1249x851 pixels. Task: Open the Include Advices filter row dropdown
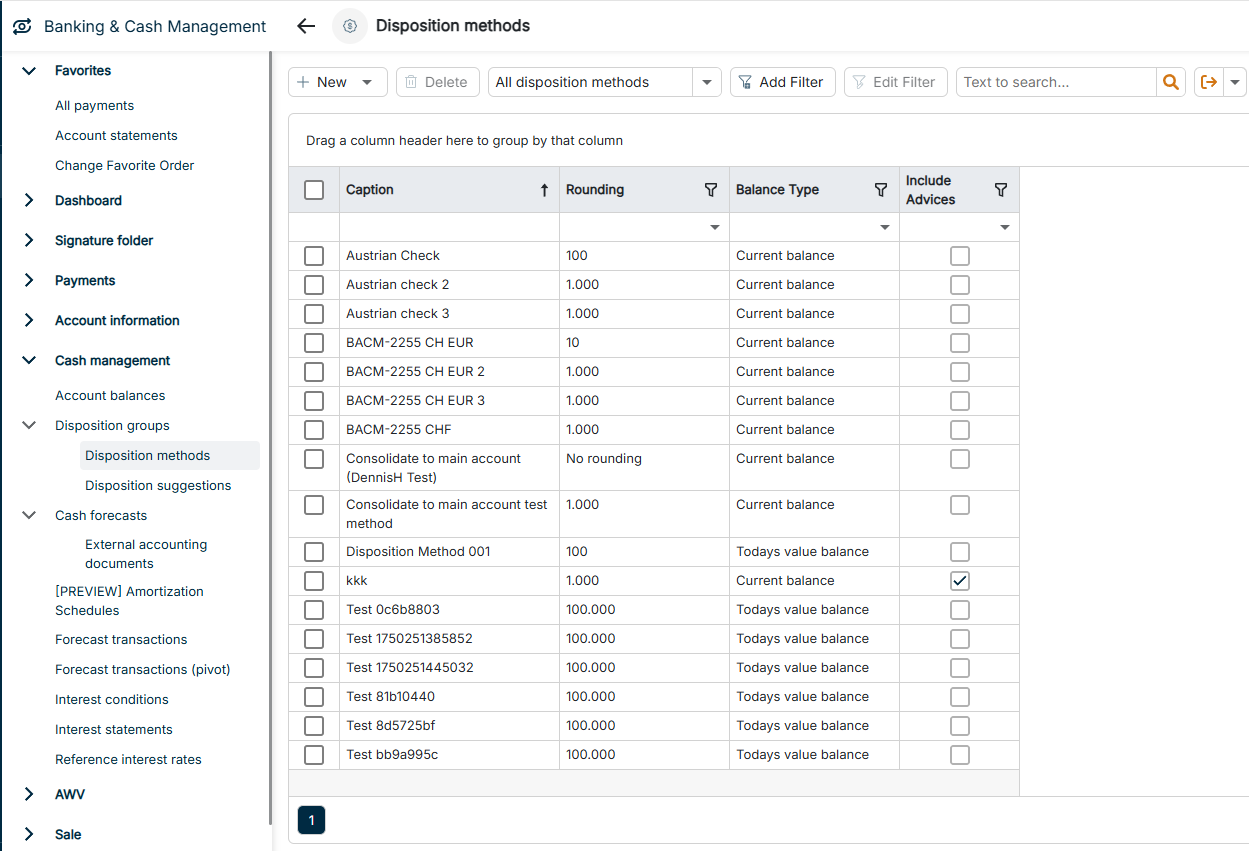point(1004,228)
